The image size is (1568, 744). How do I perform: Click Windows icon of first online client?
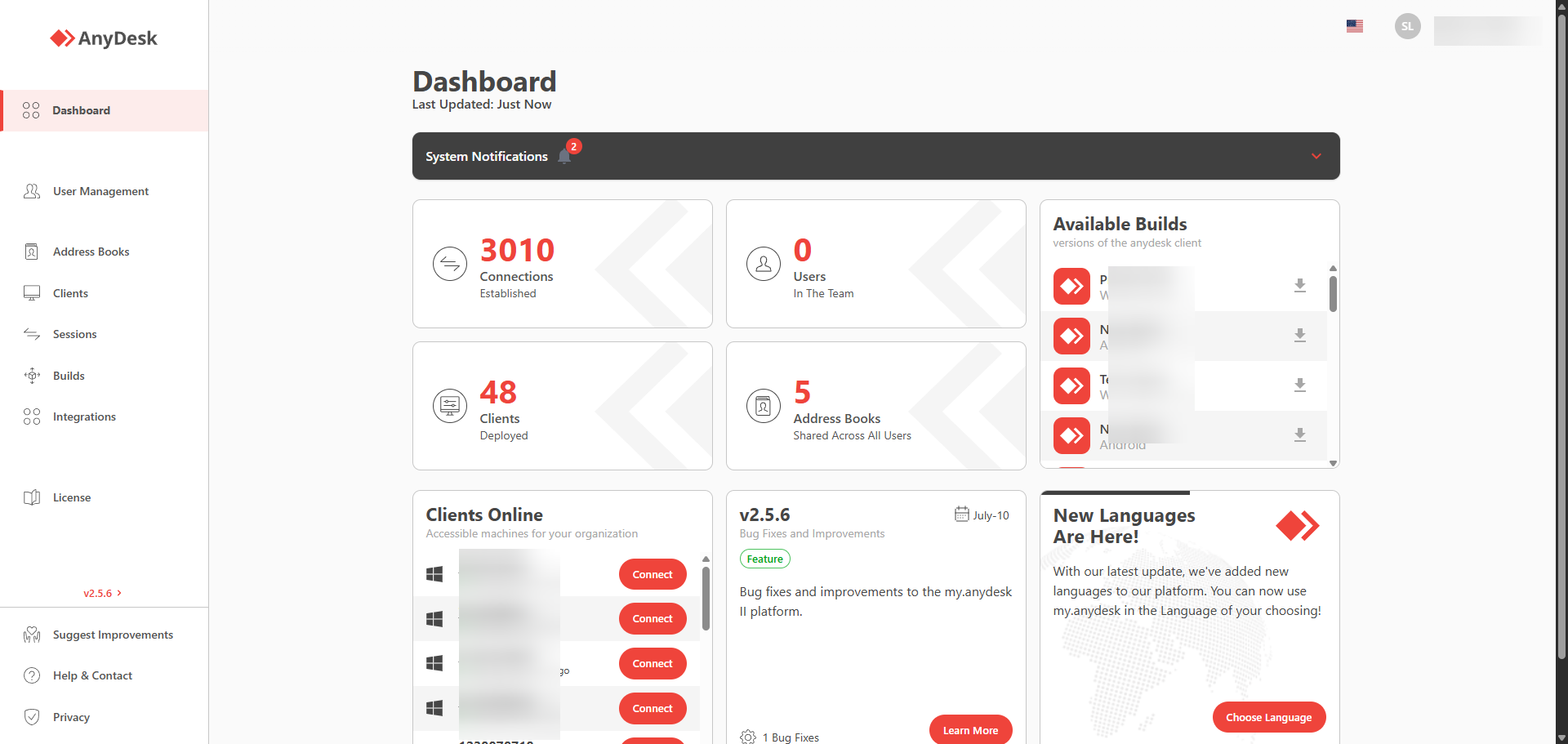(x=434, y=574)
